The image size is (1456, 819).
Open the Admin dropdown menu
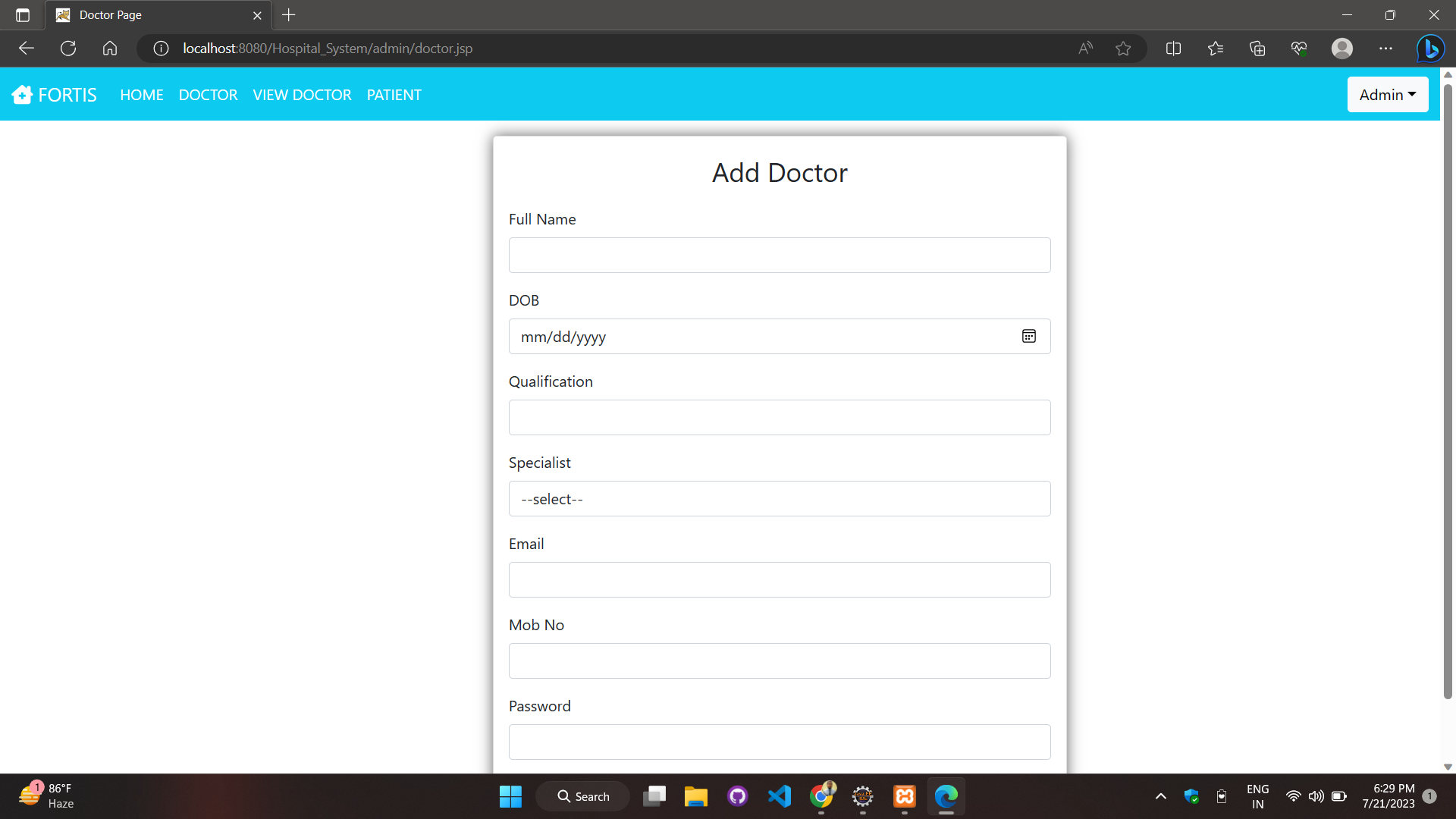coord(1387,94)
